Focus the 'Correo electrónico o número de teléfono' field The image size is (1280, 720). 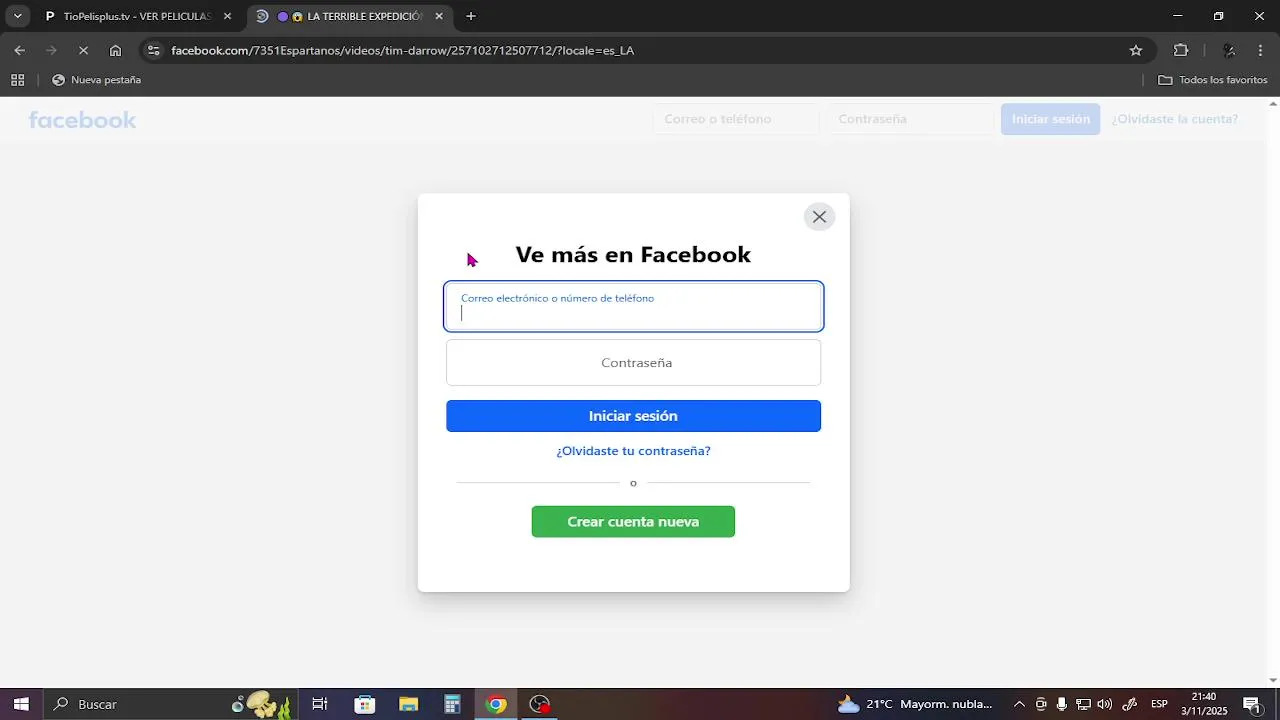coord(633,306)
